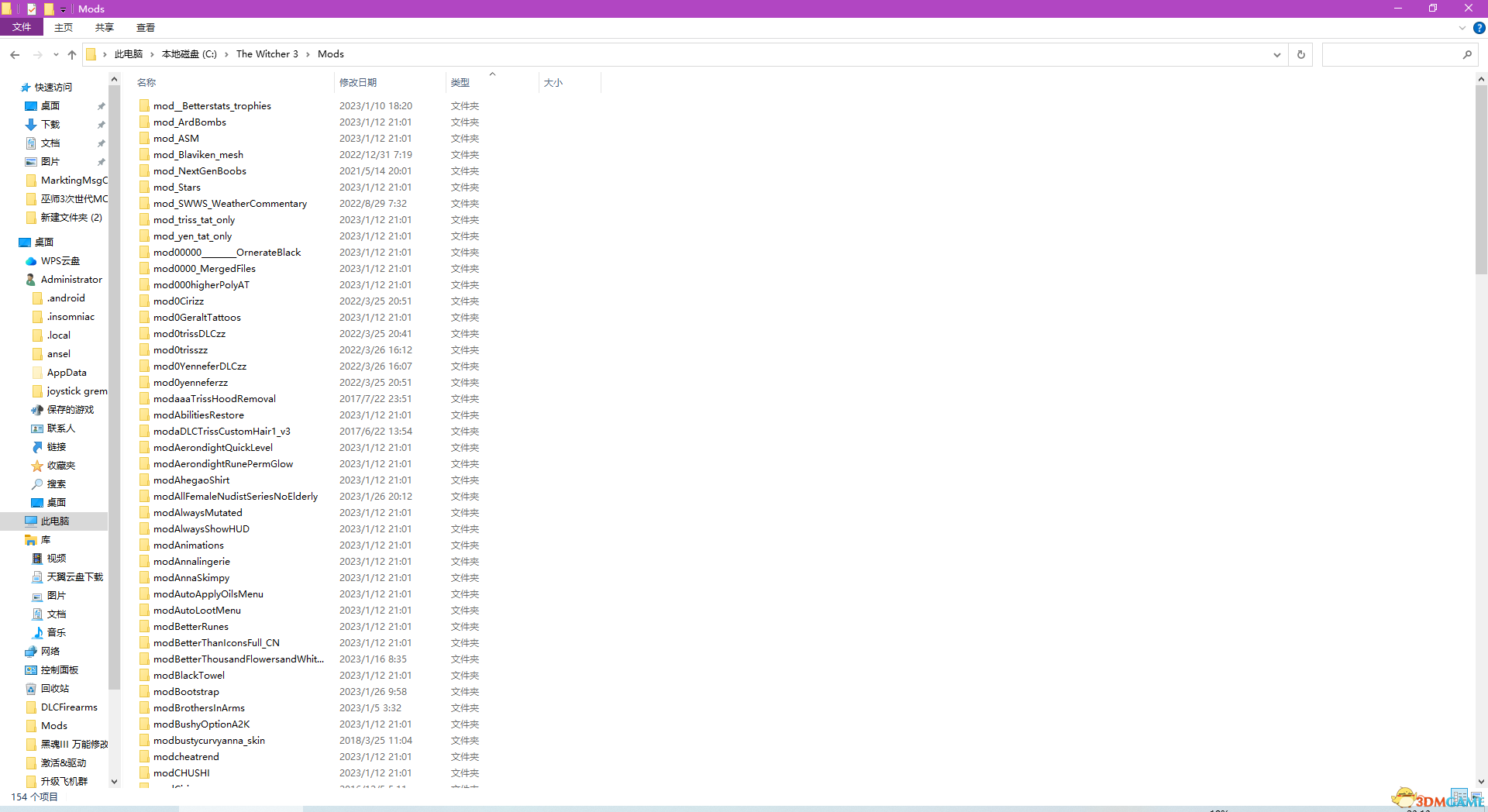Click the search magnifier icon

point(1466,54)
